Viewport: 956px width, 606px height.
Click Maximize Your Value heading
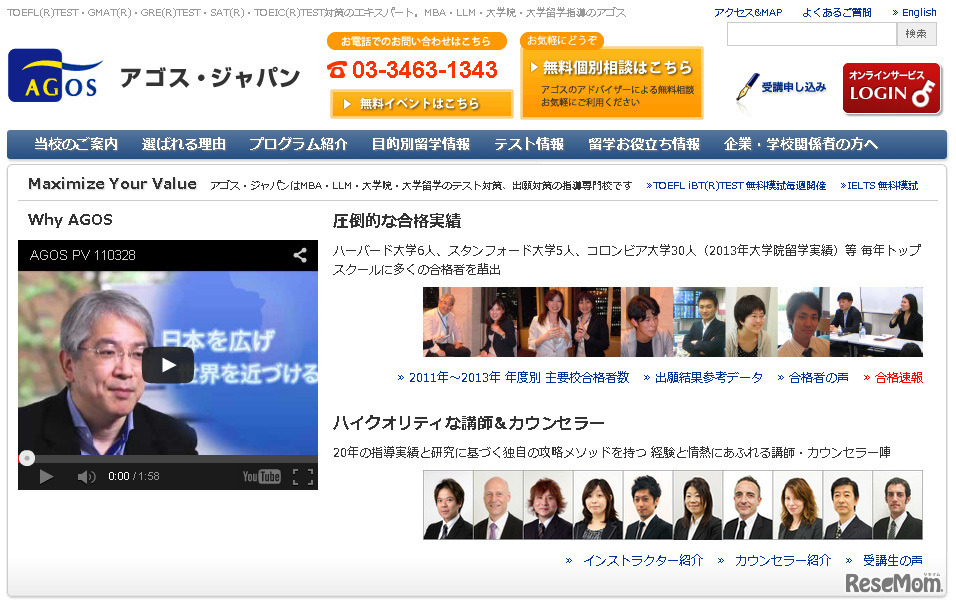click(112, 184)
